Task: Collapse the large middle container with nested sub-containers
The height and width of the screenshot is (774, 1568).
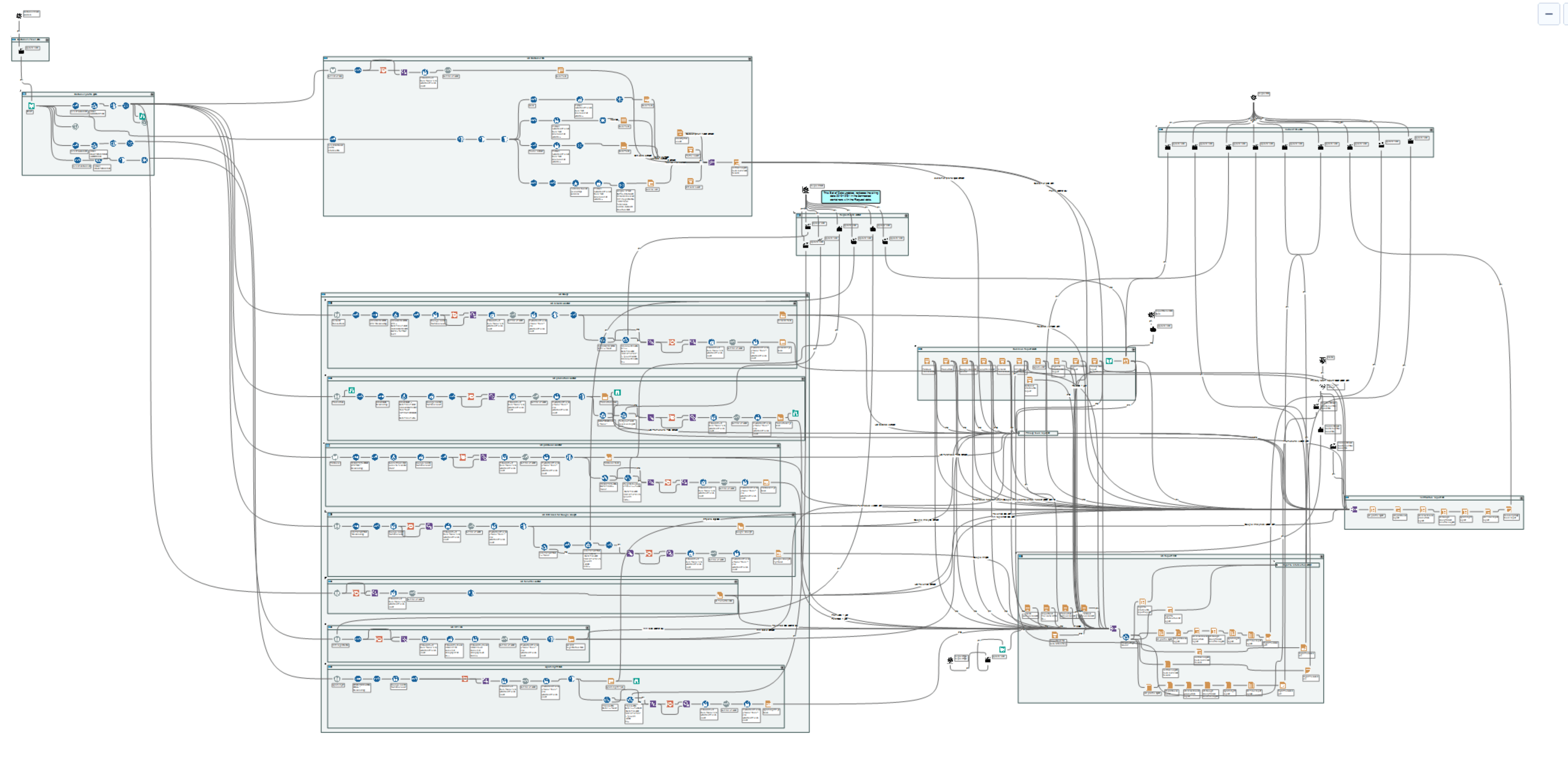Action: click(x=807, y=294)
